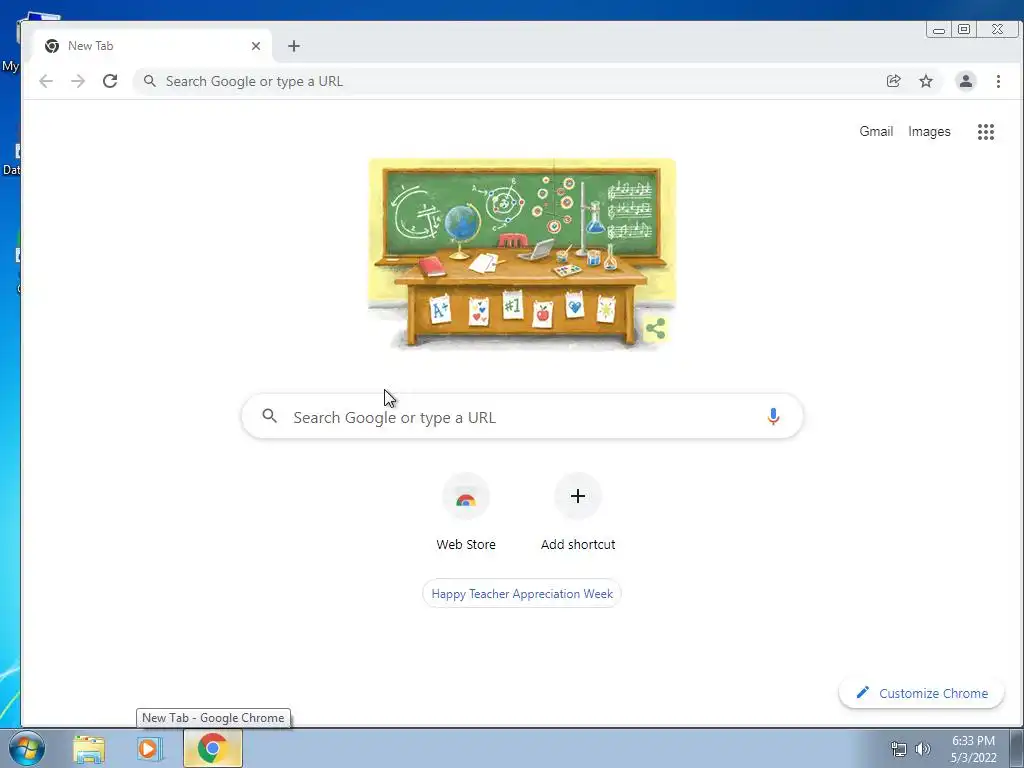Launch Windows Media Player from taskbar
This screenshot has height=768, width=1024.
point(148,749)
